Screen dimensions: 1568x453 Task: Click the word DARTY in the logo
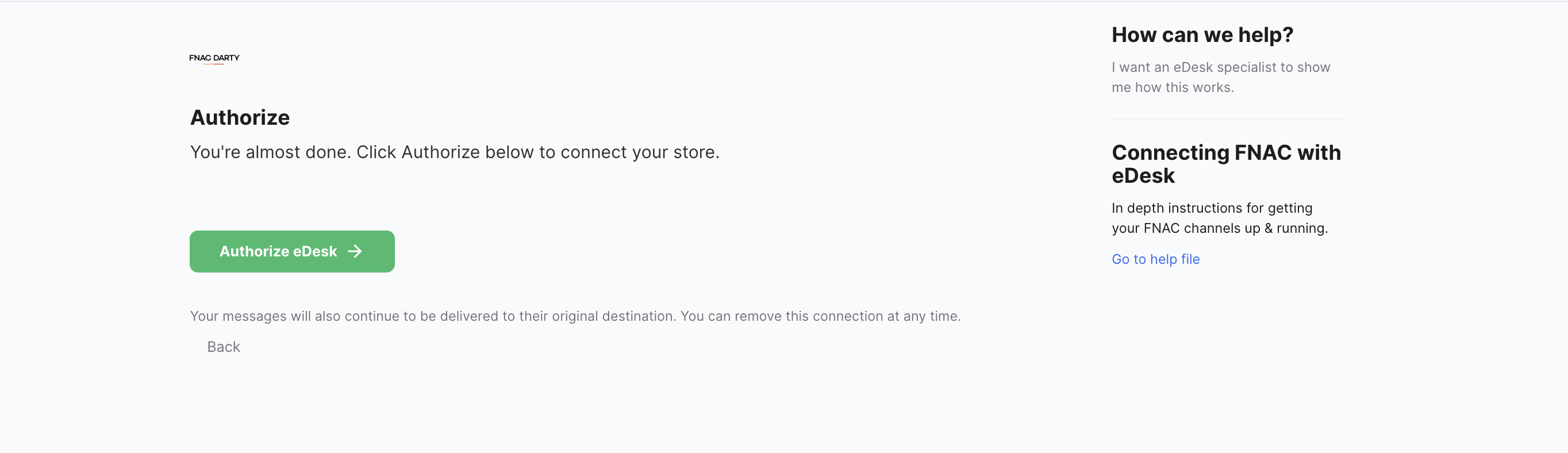[x=226, y=58]
